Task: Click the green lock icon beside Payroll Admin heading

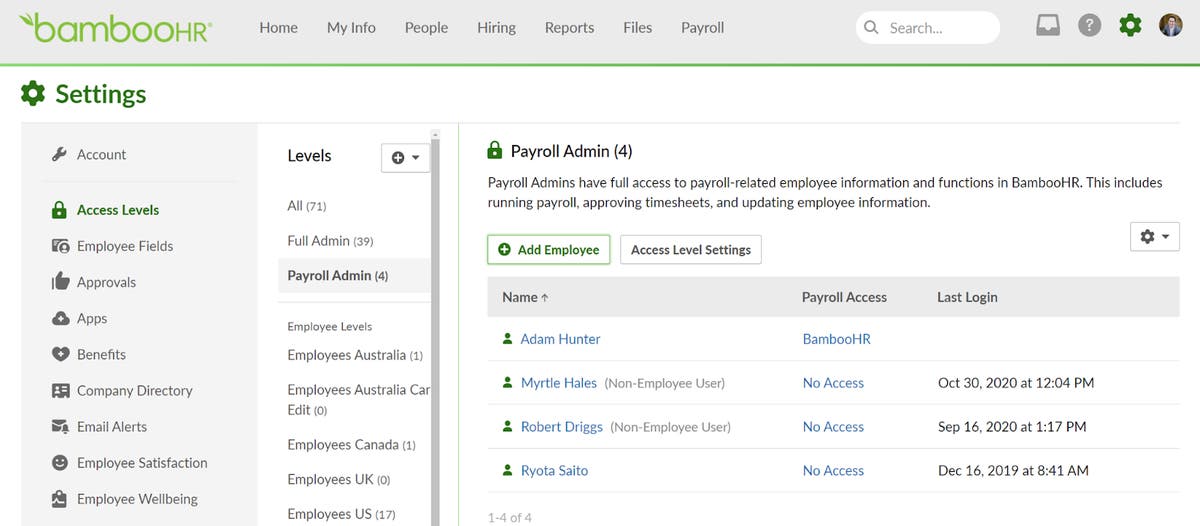Action: click(x=494, y=151)
